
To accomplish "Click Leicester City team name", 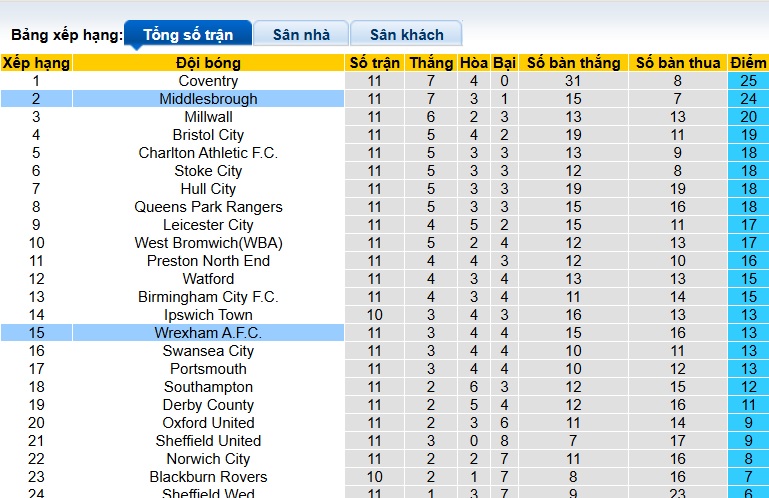I will (x=208, y=225).
